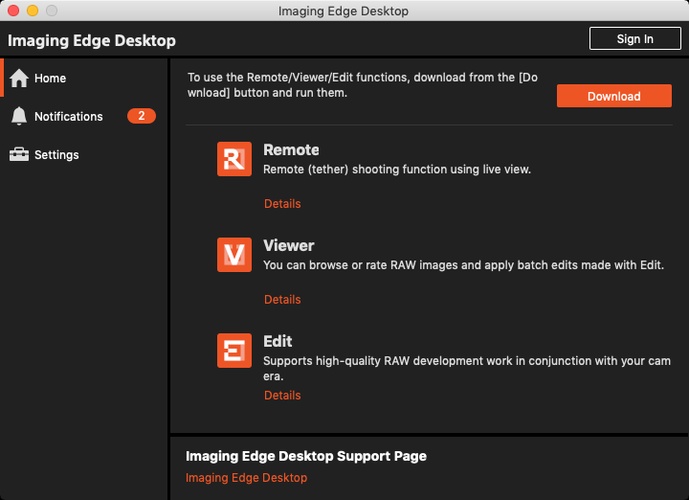Screen dimensions: 689x500
Task: Click the Home house icon
Action: (19, 78)
